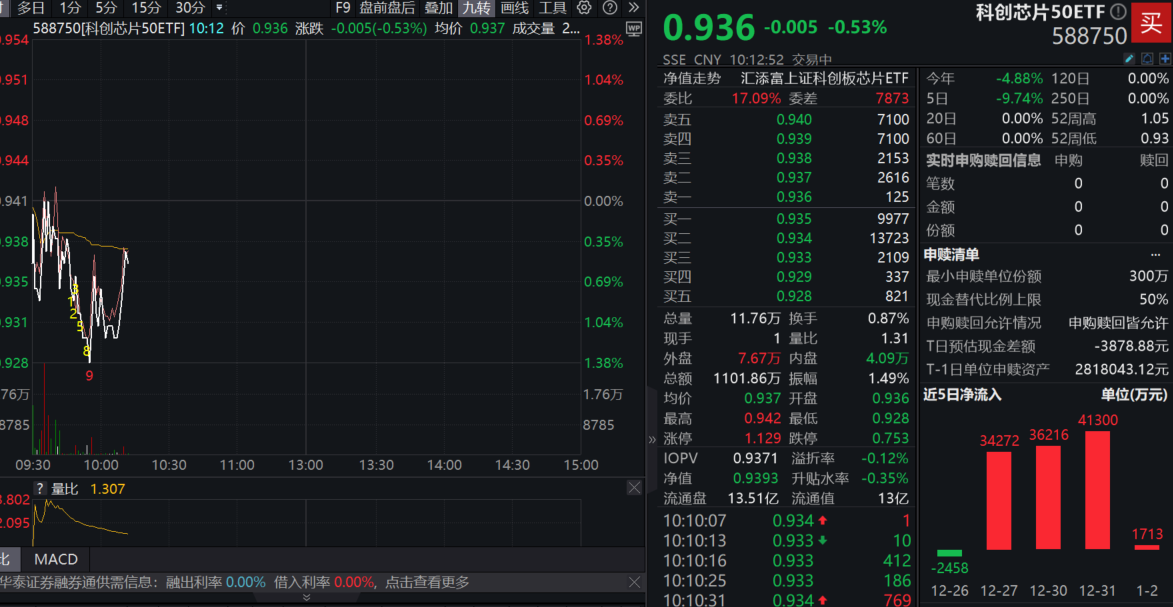Image resolution: width=1173 pixels, height=607 pixels.
Task: Expand the toolbar overflow chevron
Action: point(634,7)
